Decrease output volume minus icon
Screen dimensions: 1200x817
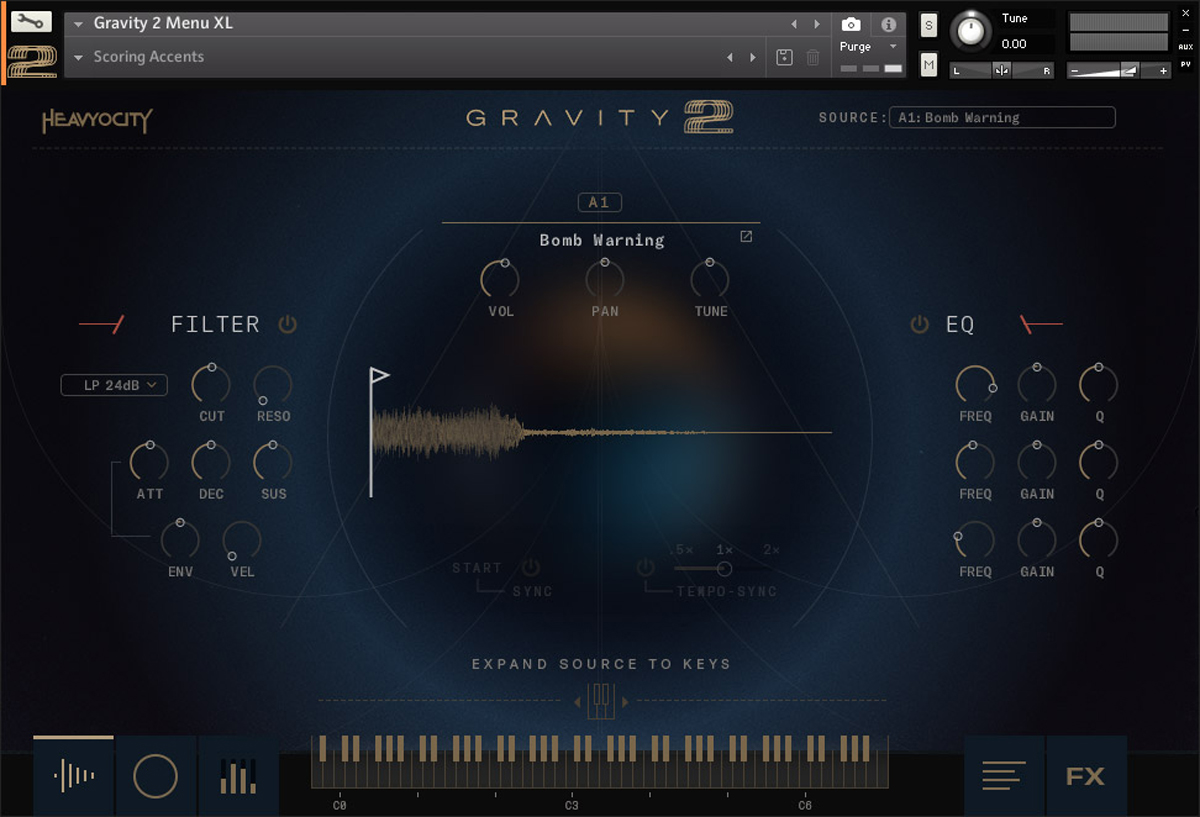1075,71
